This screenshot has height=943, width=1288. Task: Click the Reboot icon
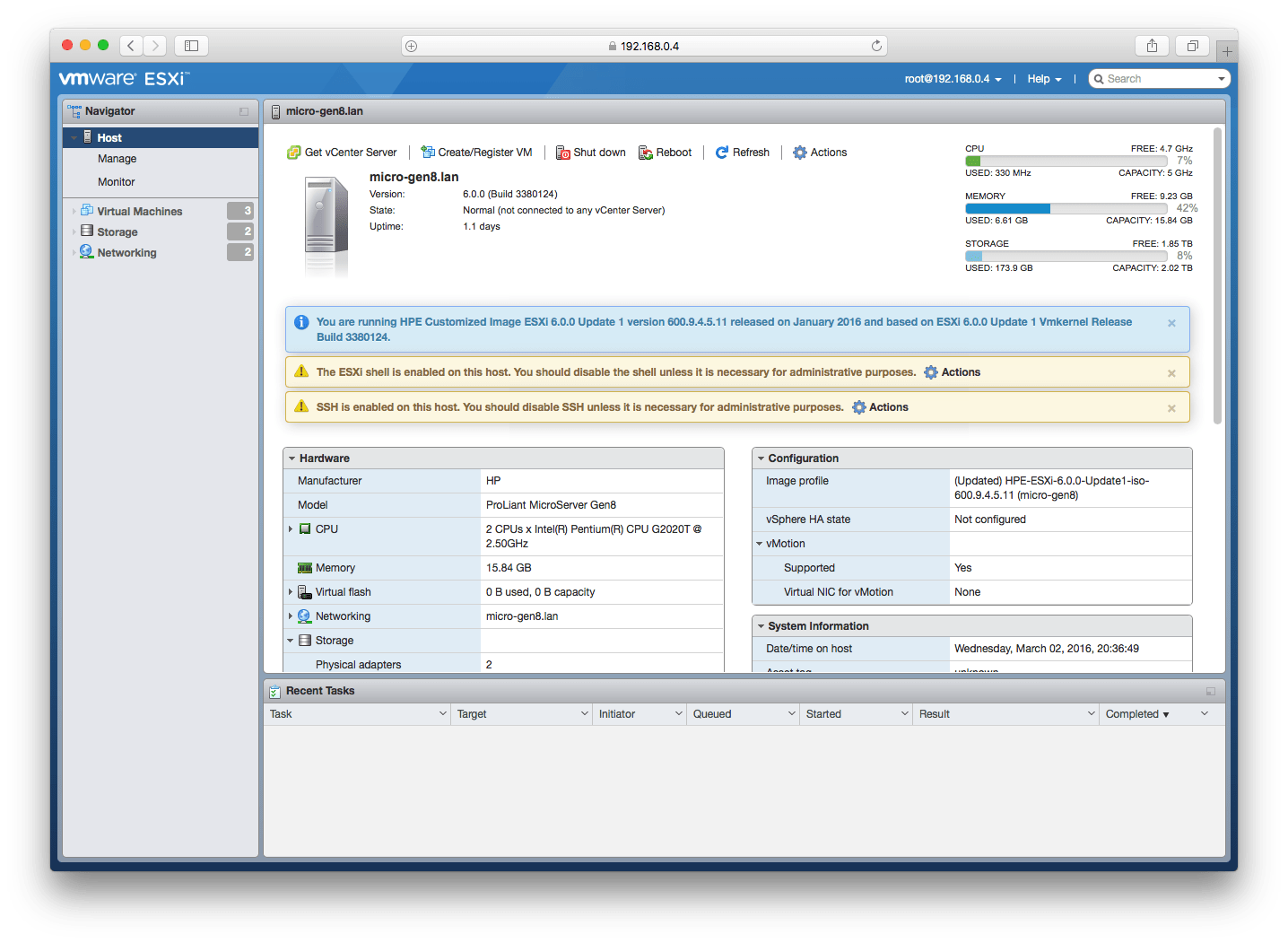646,153
